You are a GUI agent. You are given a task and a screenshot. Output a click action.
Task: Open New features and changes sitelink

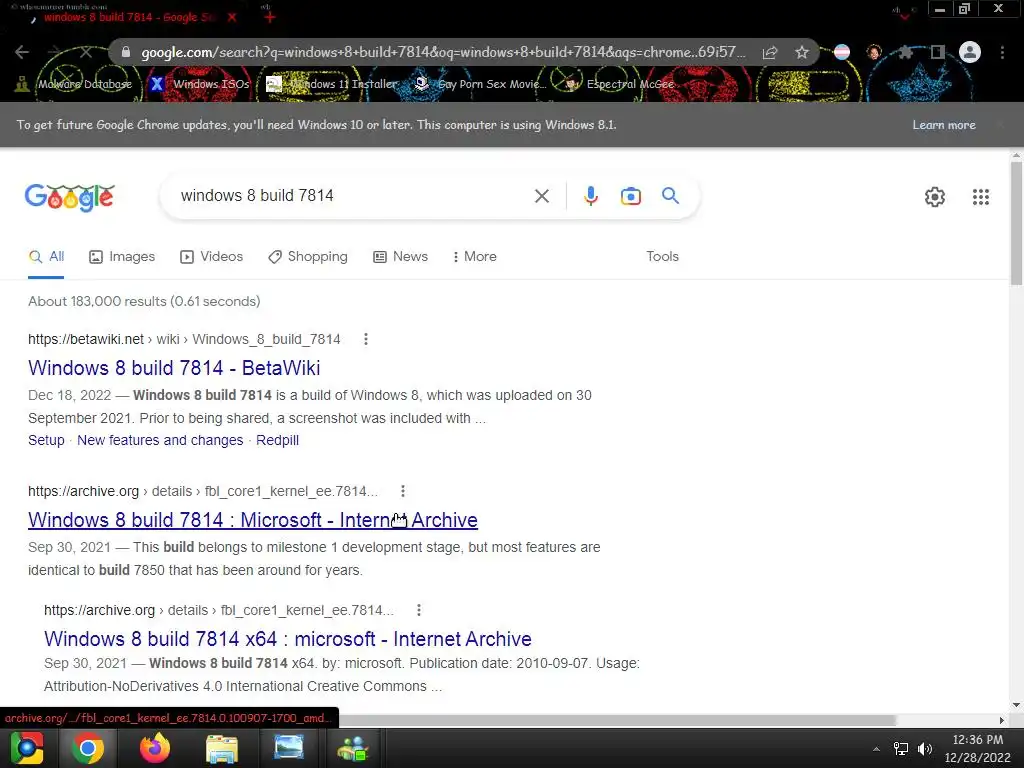tap(160, 440)
